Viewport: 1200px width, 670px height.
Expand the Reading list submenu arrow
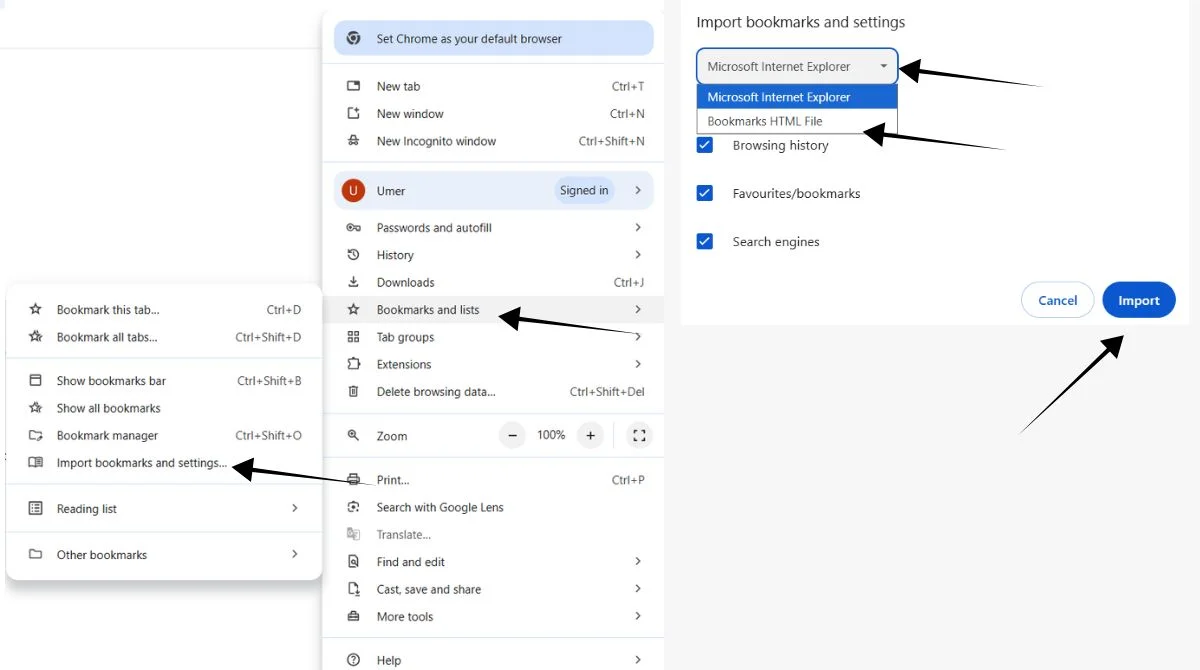coord(295,509)
